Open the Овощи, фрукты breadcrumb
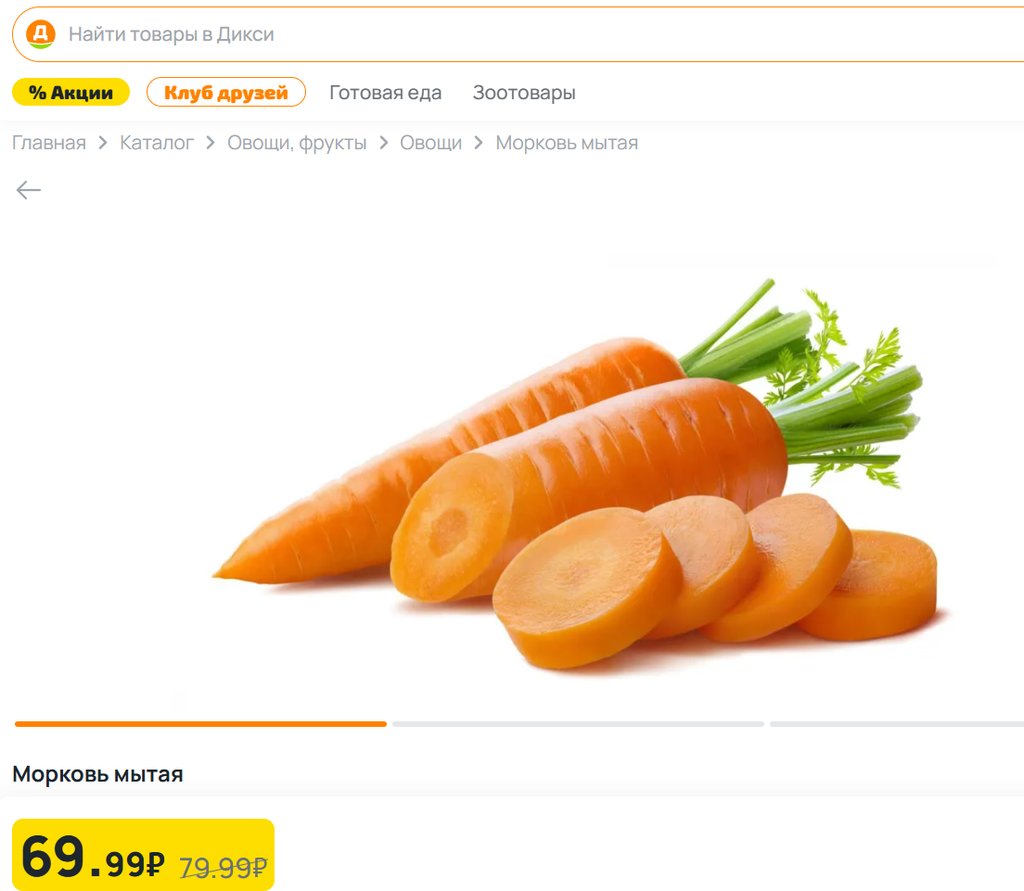The image size is (1024, 891). pyautogui.click(x=297, y=142)
